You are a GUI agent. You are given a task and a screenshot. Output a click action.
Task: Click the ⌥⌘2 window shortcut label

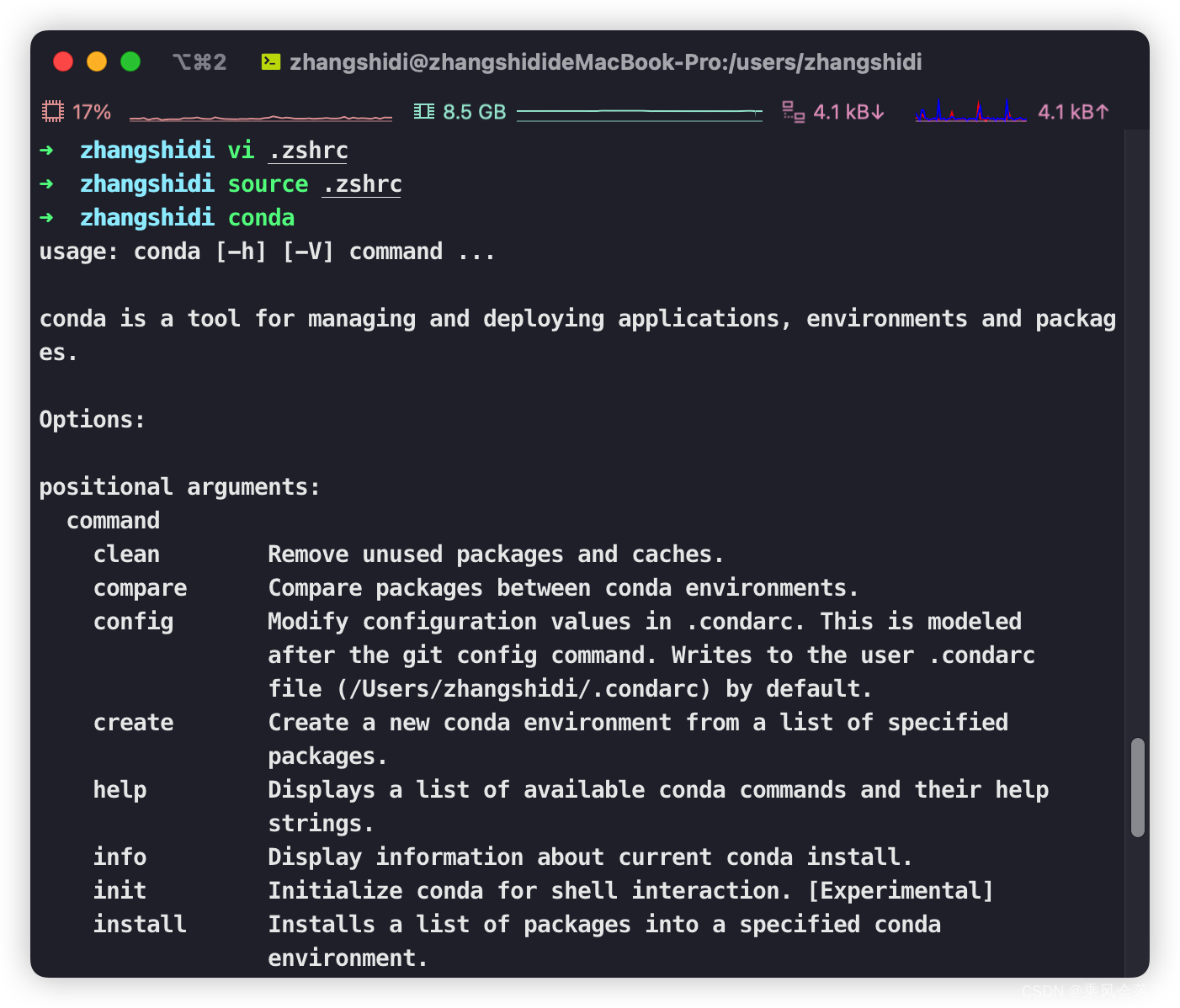pos(199,62)
